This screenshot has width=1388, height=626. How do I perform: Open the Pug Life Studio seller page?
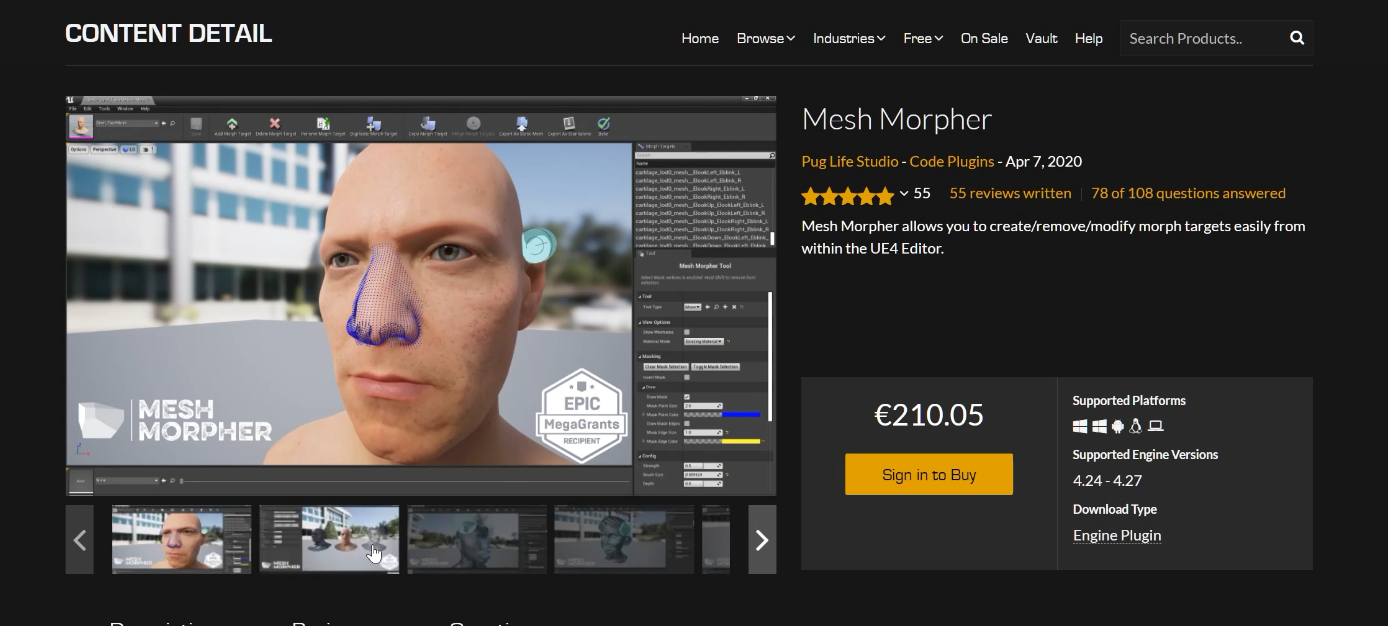849,162
